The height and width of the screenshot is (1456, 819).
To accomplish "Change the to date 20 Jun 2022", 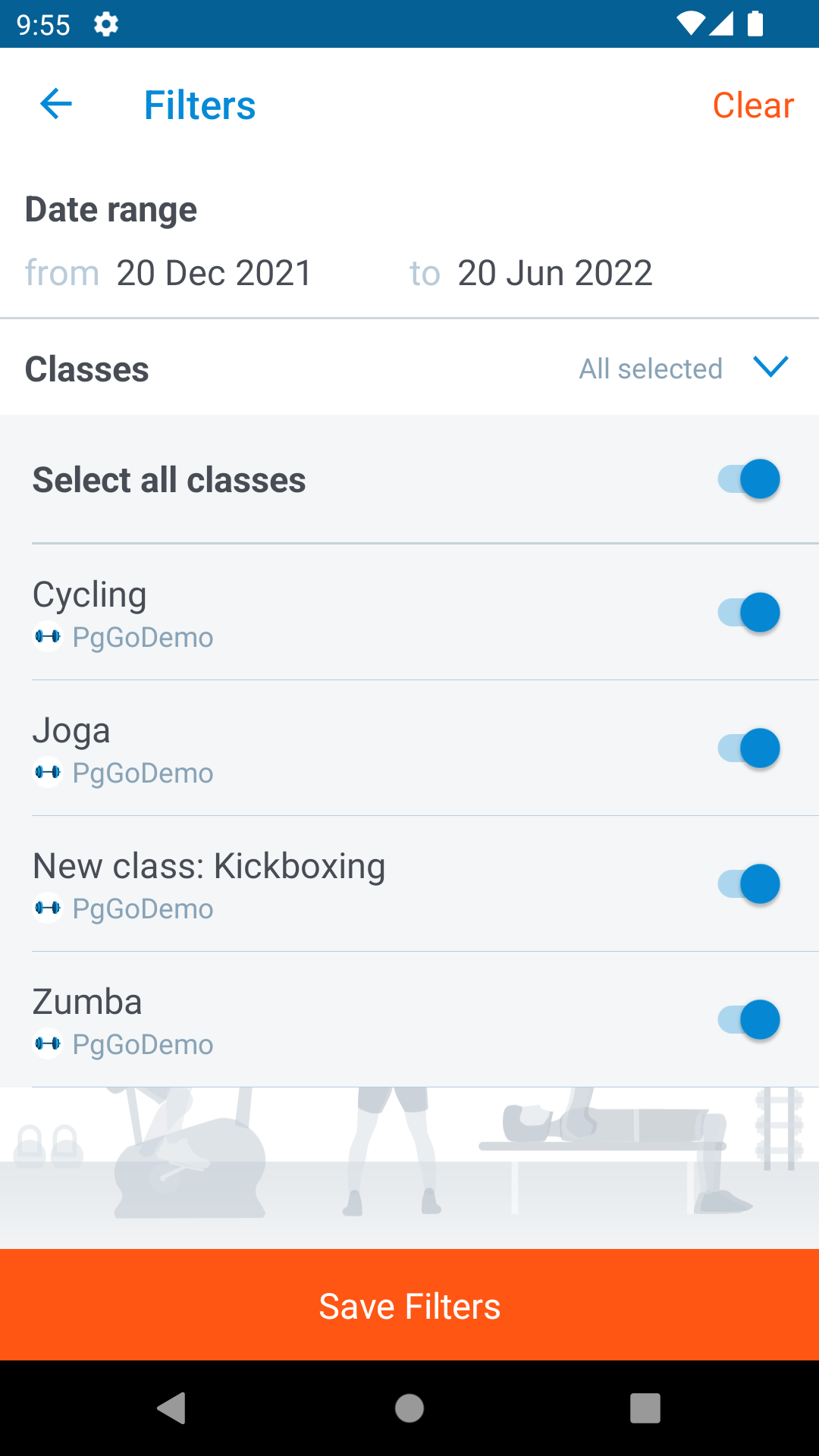I will click(x=554, y=273).
